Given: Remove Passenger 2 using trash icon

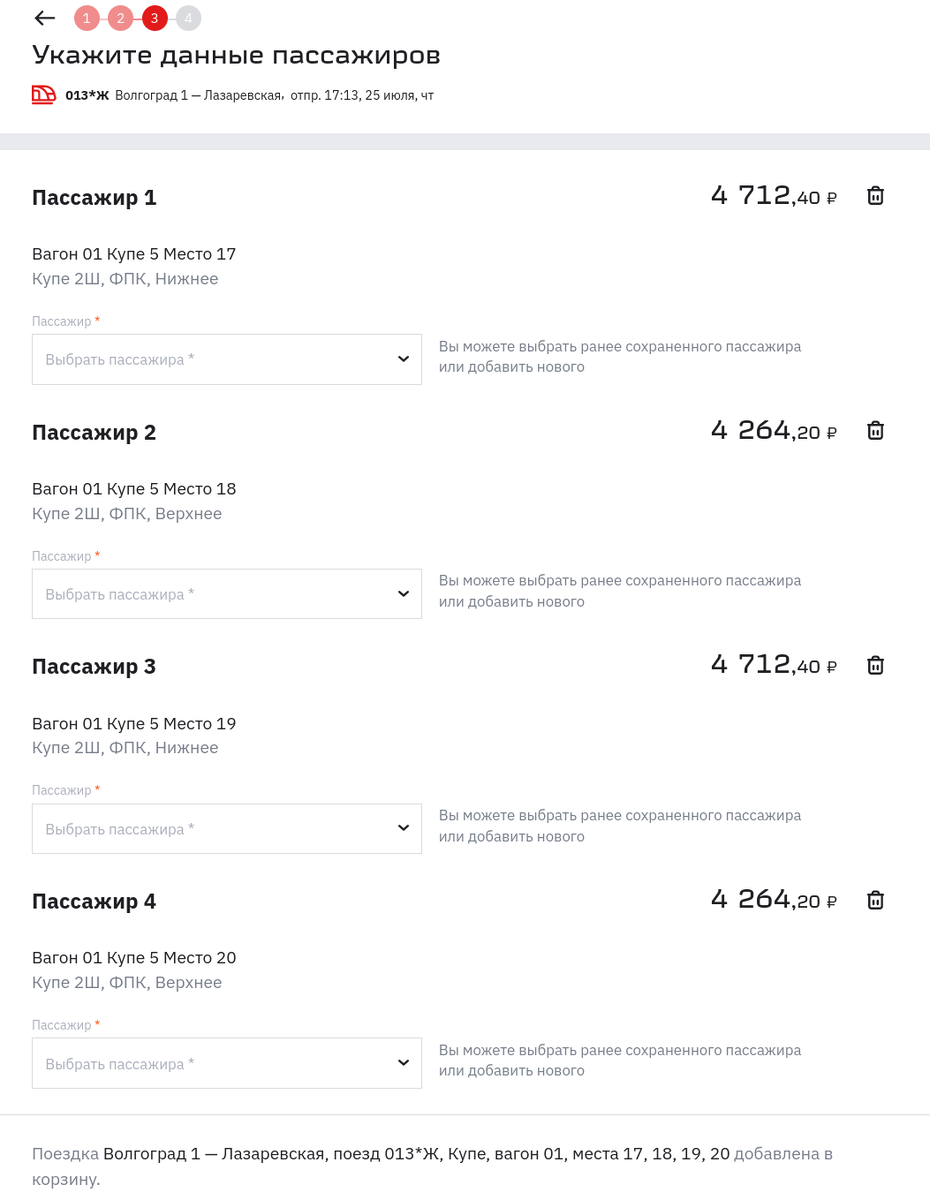Looking at the screenshot, I should [875, 431].
